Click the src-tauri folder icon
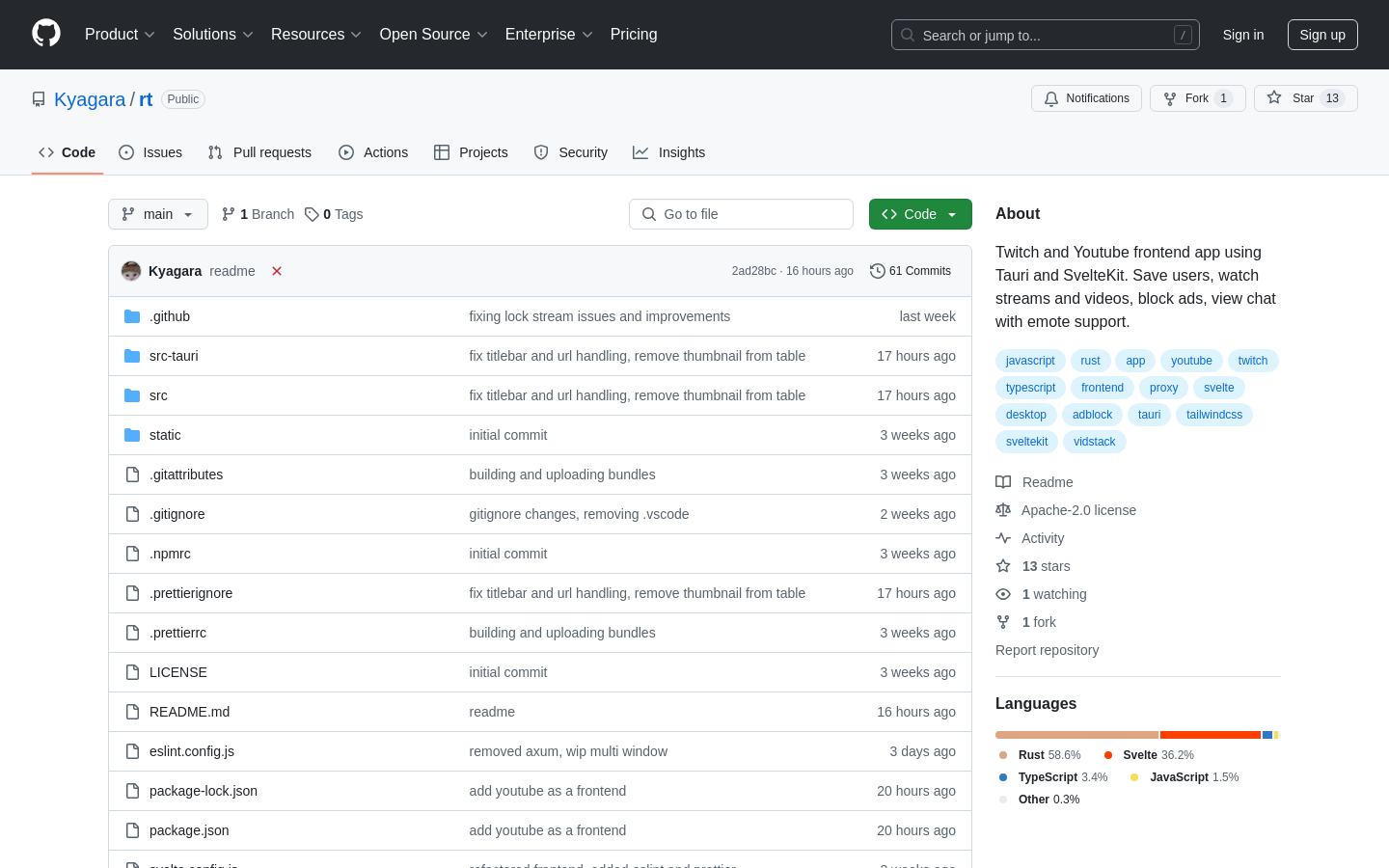This screenshot has height=868, width=1389. pos(132,356)
